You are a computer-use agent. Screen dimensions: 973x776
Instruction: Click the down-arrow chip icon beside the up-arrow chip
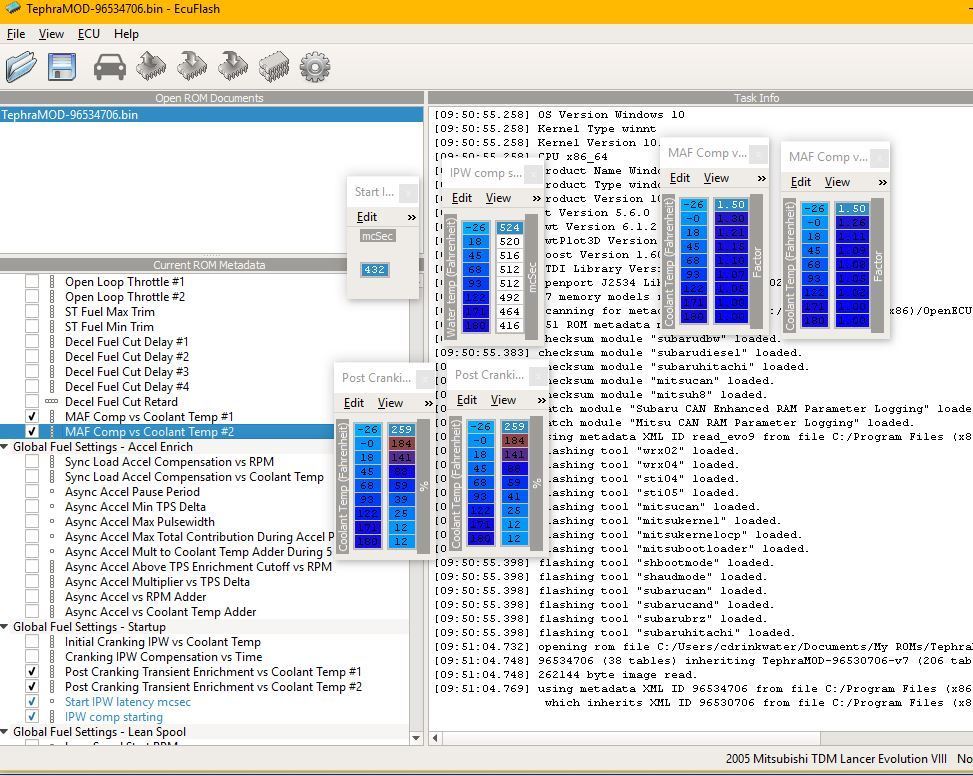192,67
